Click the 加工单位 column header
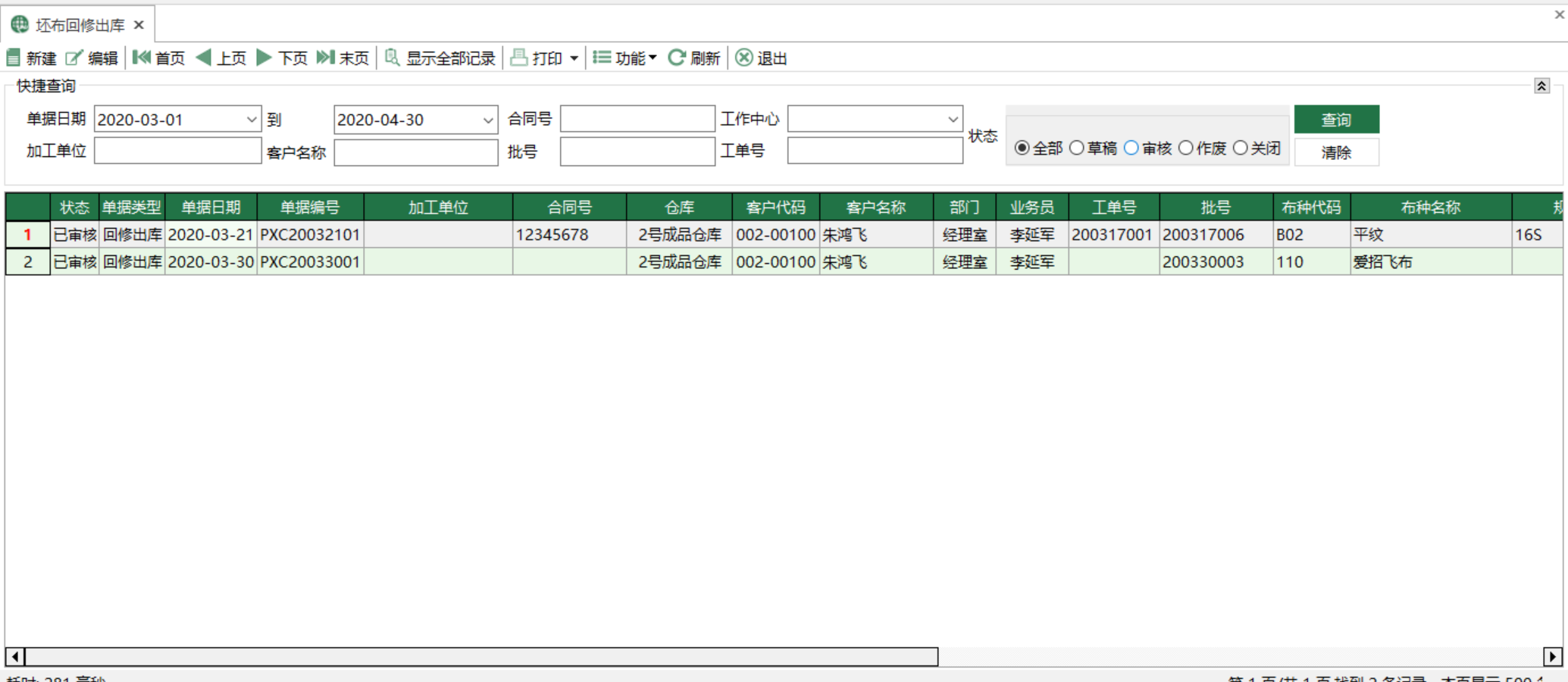Viewport: 1568px width, 682px height. click(x=438, y=207)
